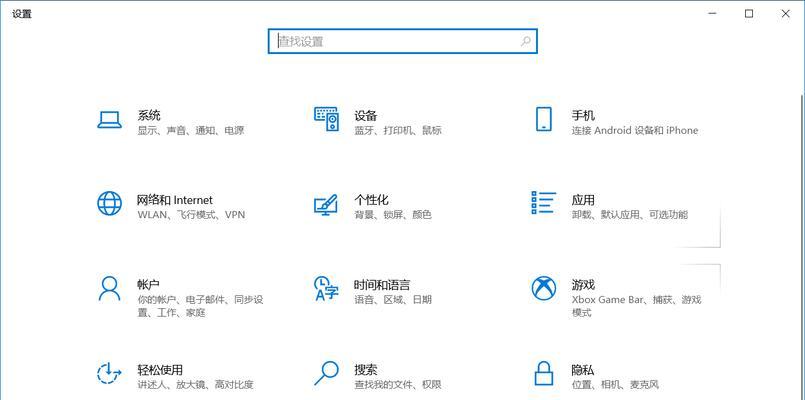Open the 搜索 magnifier category icon
This screenshot has width=805, height=400.
pyautogui.click(x=327, y=373)
